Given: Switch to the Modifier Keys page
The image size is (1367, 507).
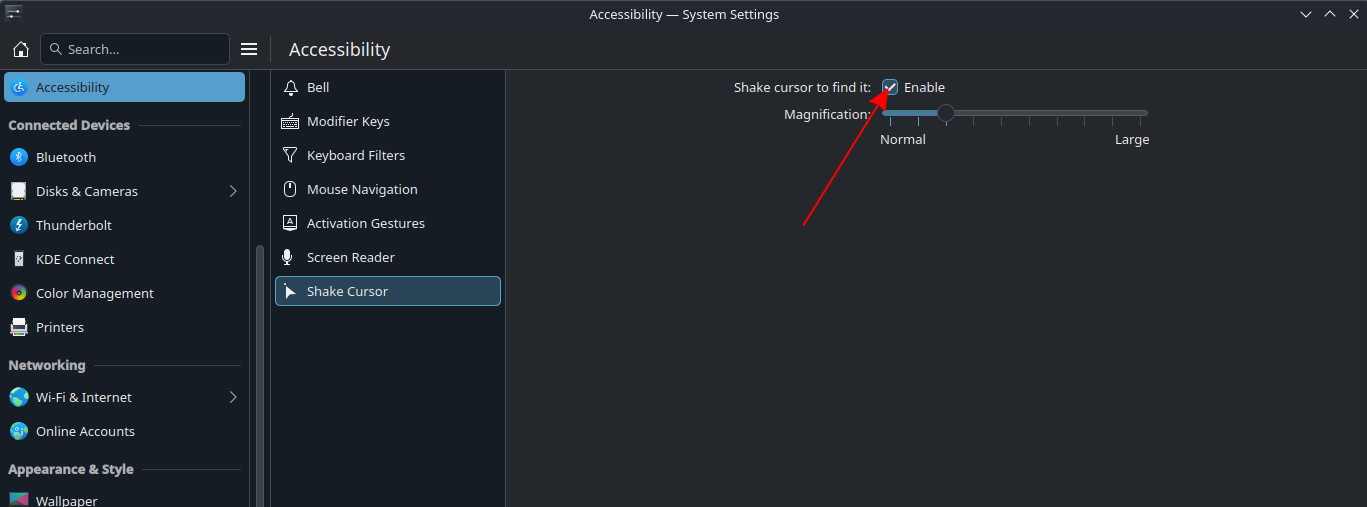Looking at the screenshot, I should [348, 121].
